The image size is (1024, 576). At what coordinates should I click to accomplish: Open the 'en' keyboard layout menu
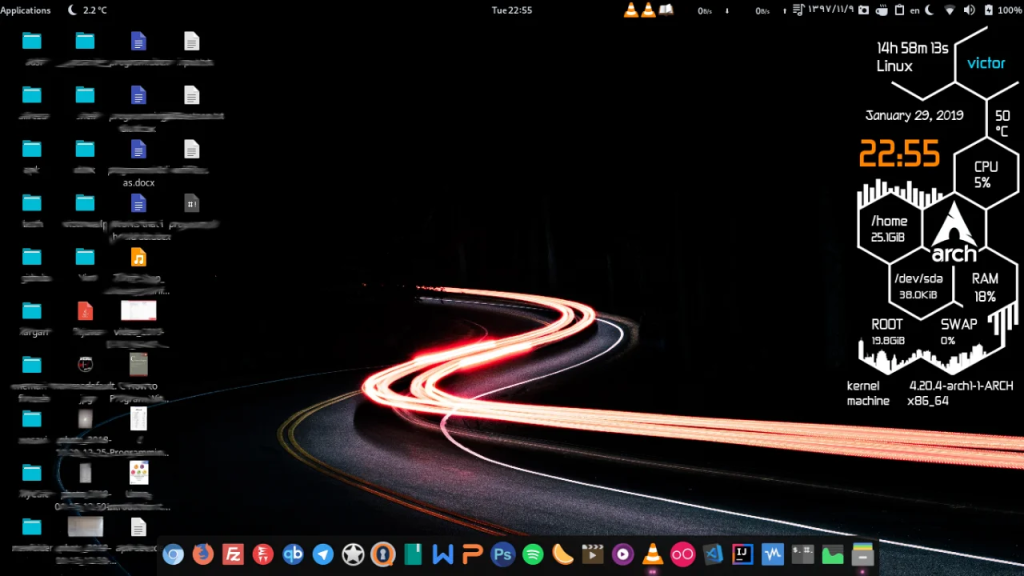click(x=915, y=10)
